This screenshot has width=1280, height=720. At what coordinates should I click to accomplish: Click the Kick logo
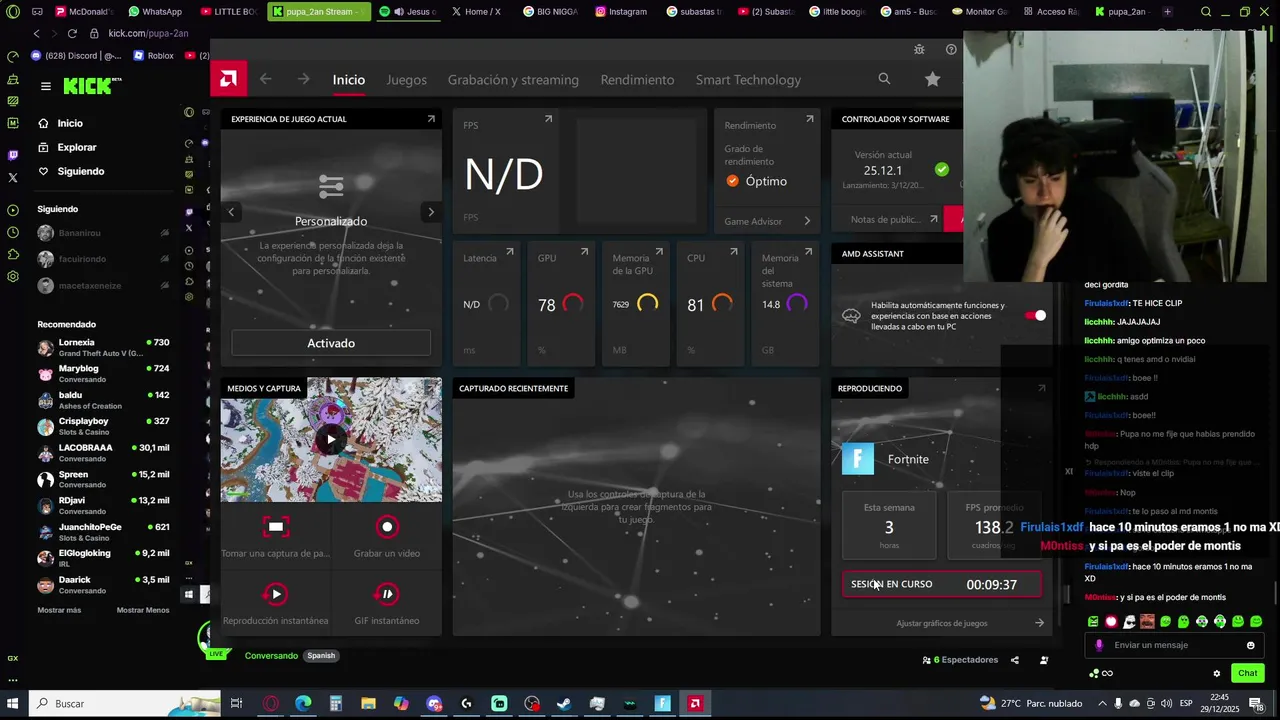pos(88,86)
